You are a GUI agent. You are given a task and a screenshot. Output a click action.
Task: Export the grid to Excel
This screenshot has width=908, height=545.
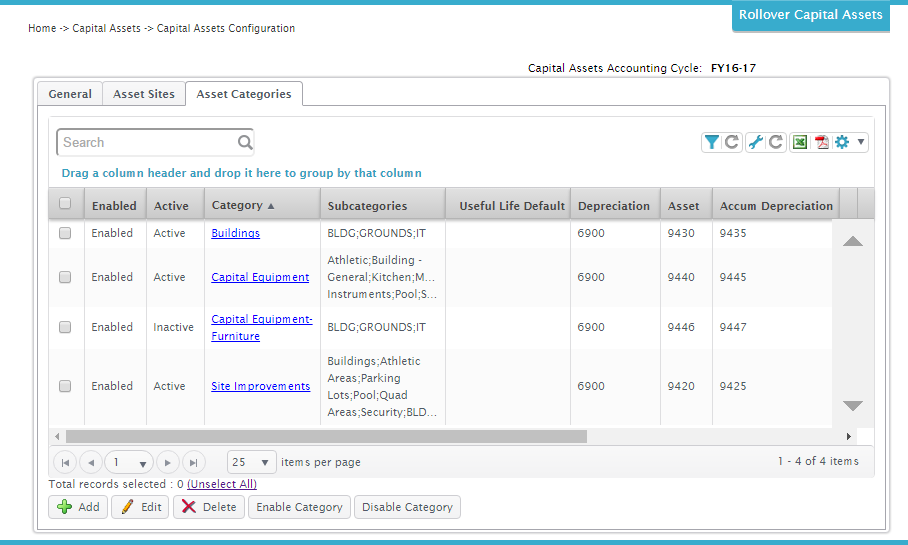tap(800, 142)
